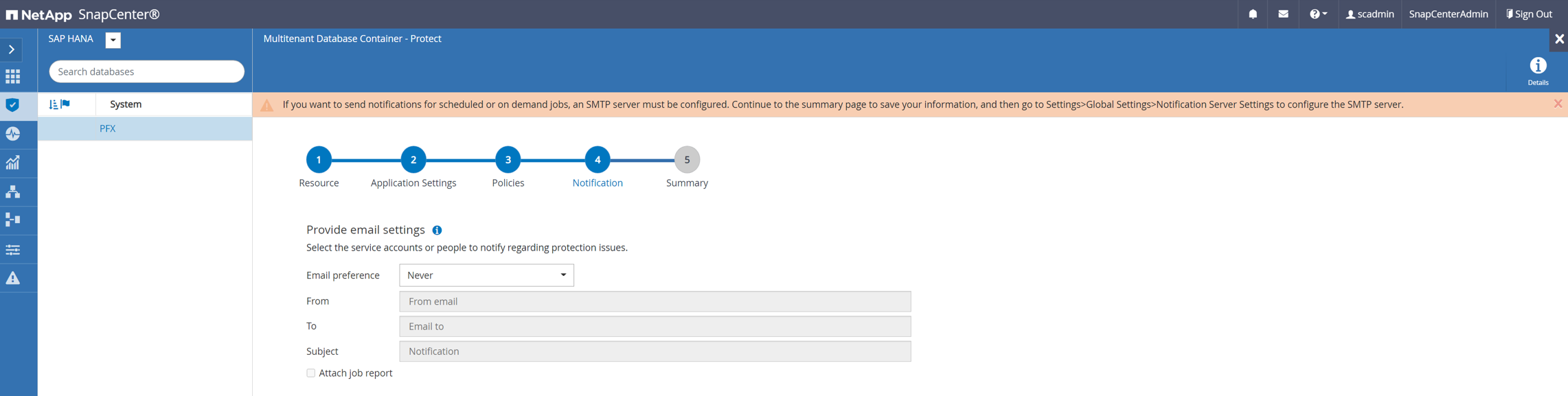Open the Monitor activity icon
Image resolution: width=1568 pixels, height=396 pixels.
(13, 134)
